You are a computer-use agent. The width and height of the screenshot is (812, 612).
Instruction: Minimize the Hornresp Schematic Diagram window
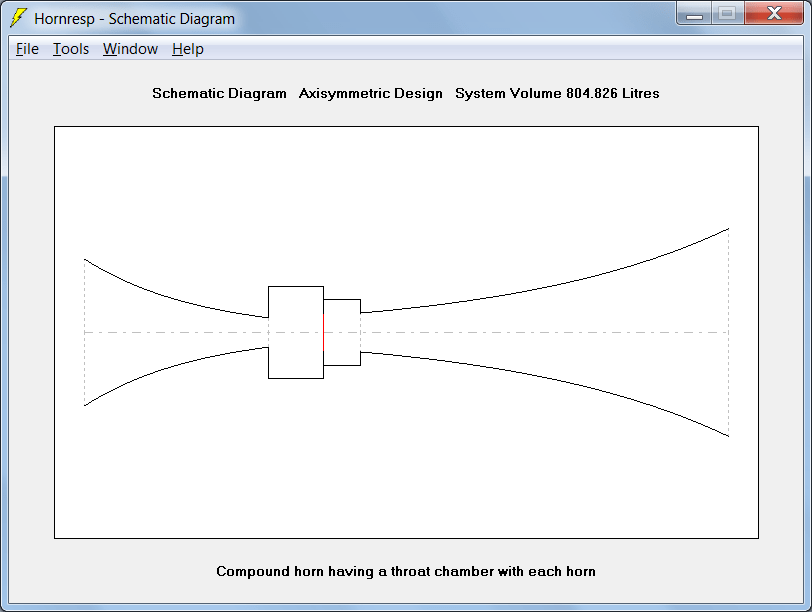(694, 14)
